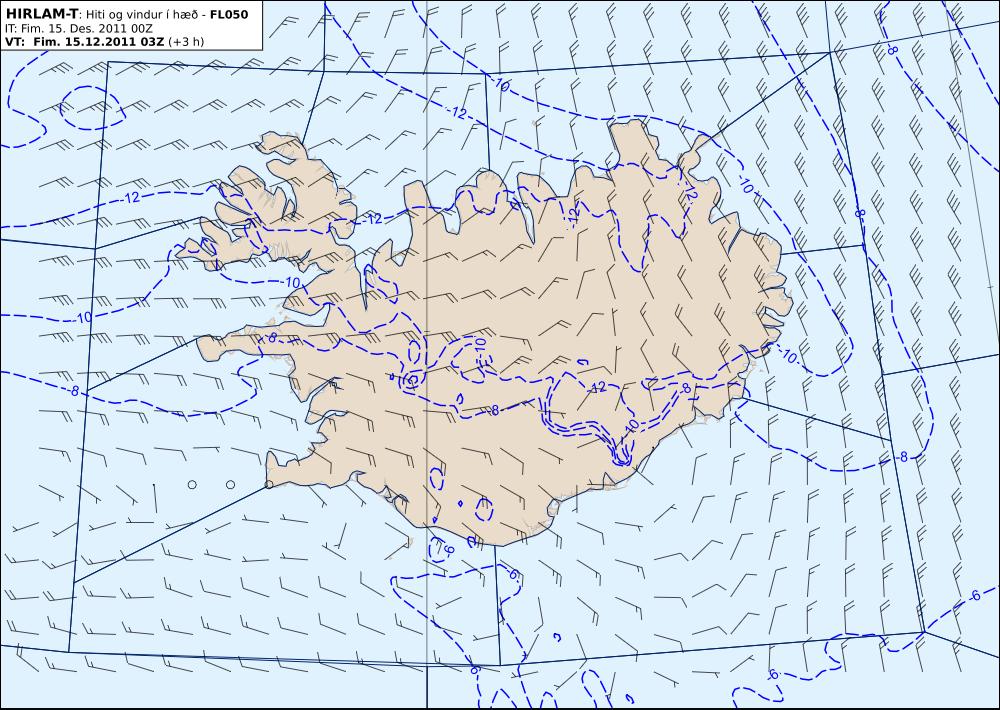Click the '(+3 h)' forecast offset text
Image resolution: width=1000 pixels, height=710 pixels.
pyautogui.click(x=186, y=41)
